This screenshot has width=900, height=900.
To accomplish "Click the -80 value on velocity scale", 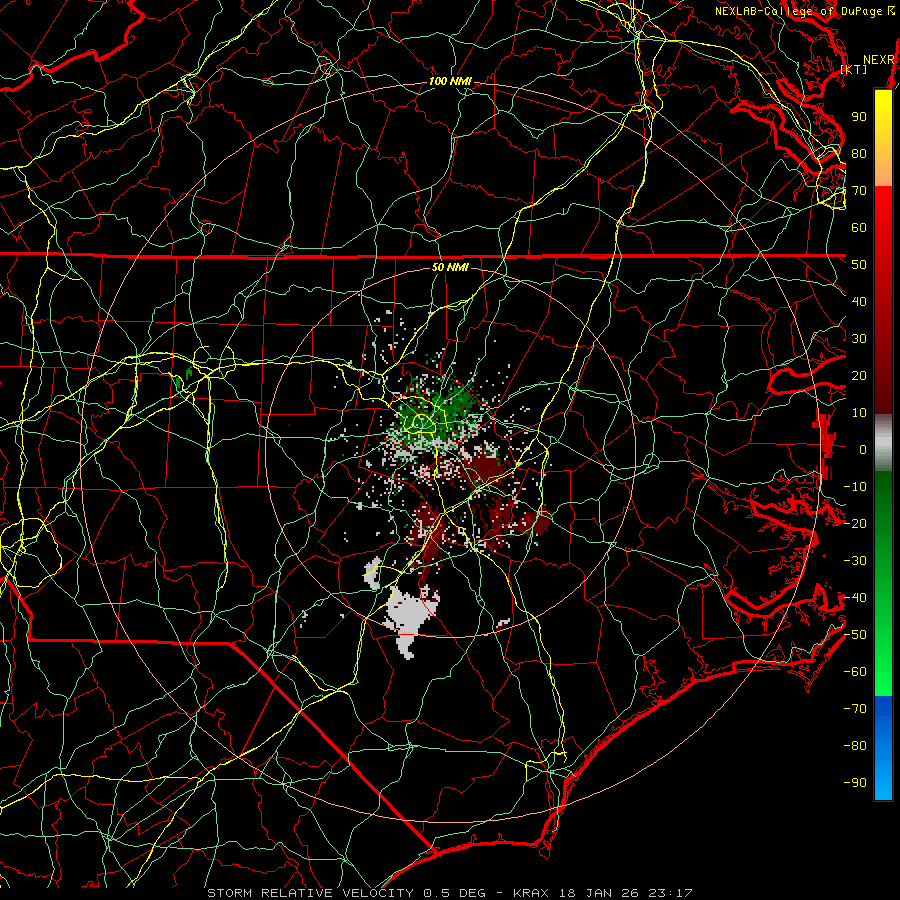I will click(x=855, y=746).
